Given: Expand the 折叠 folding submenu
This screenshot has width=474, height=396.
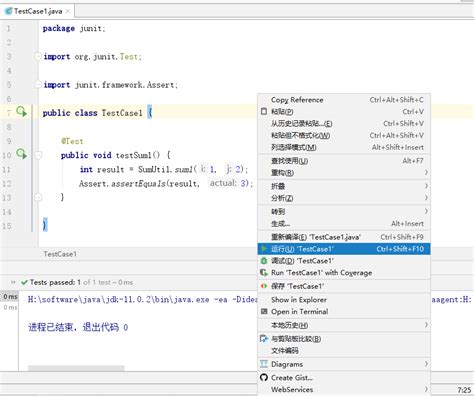Looking at the screenshot, I should coord(426,186).
